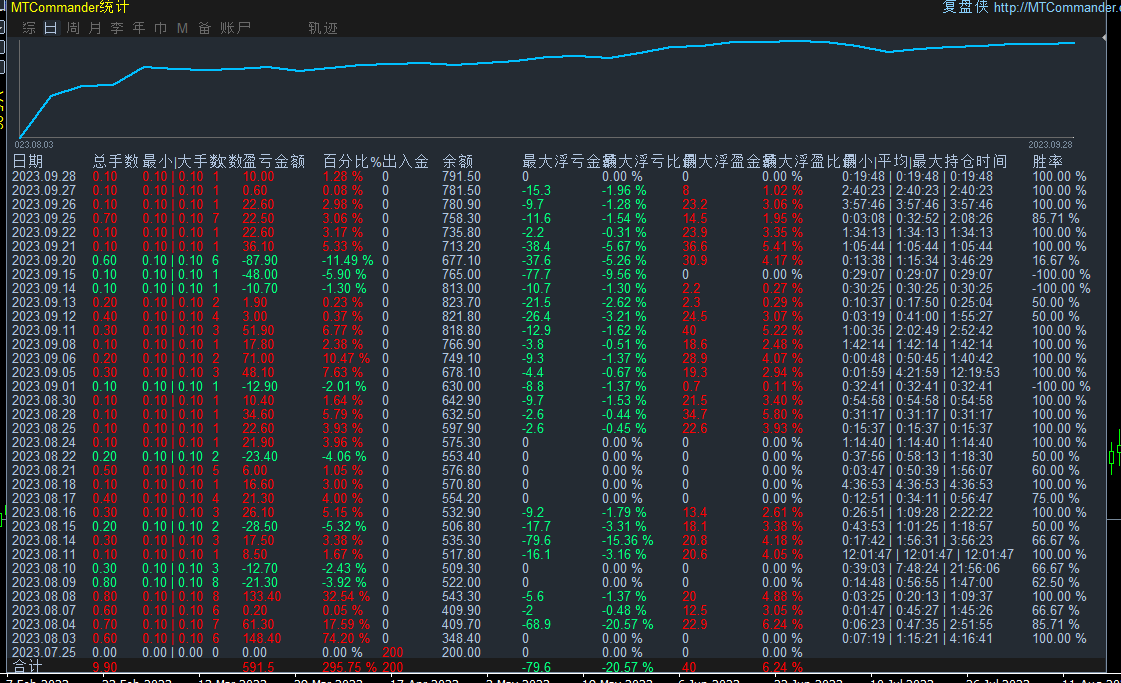The image size is (1121, 683).
Task: Click the 总手数 column header
Action: (116, 162)
